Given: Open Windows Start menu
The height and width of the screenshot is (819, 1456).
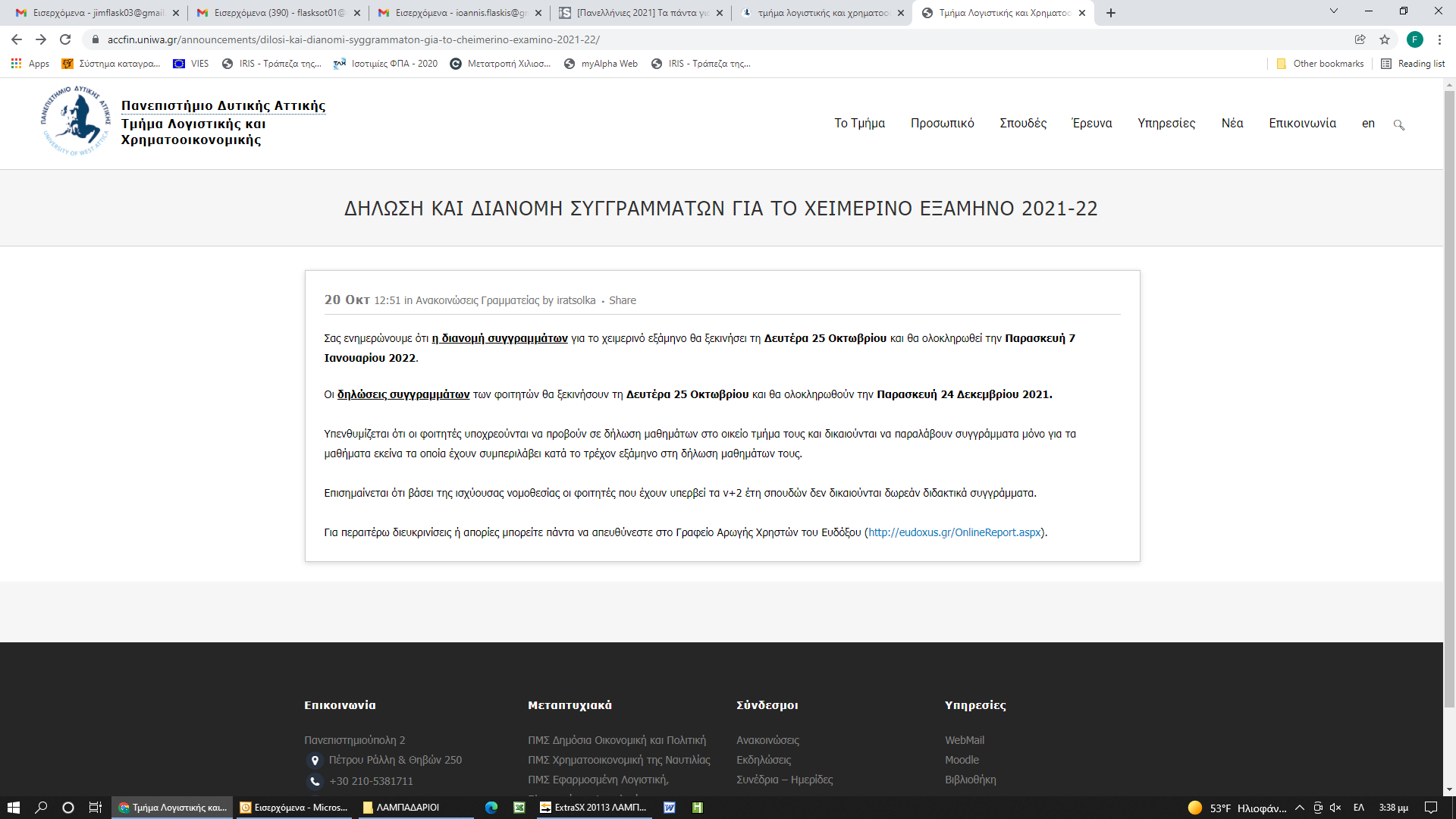Looking at the screenshot, I should point(13,808).
